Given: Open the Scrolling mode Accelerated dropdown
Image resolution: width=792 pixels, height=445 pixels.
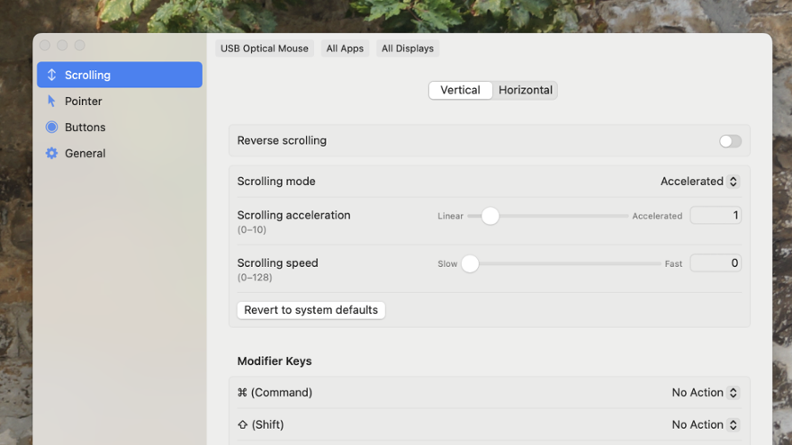Looking at the screenshot, I should coord(699,182).
